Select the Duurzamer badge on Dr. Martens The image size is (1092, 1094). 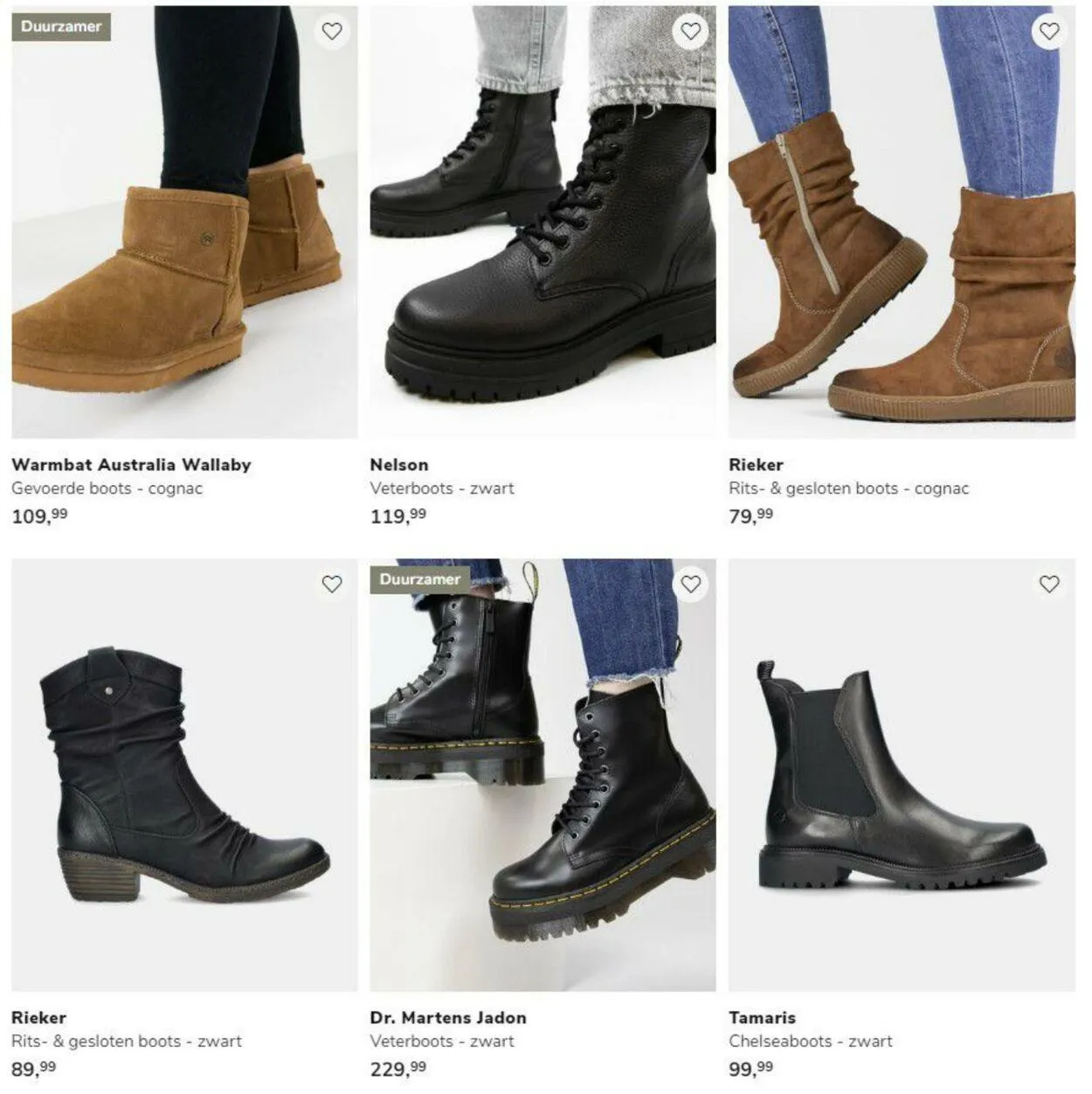[420, 579]
